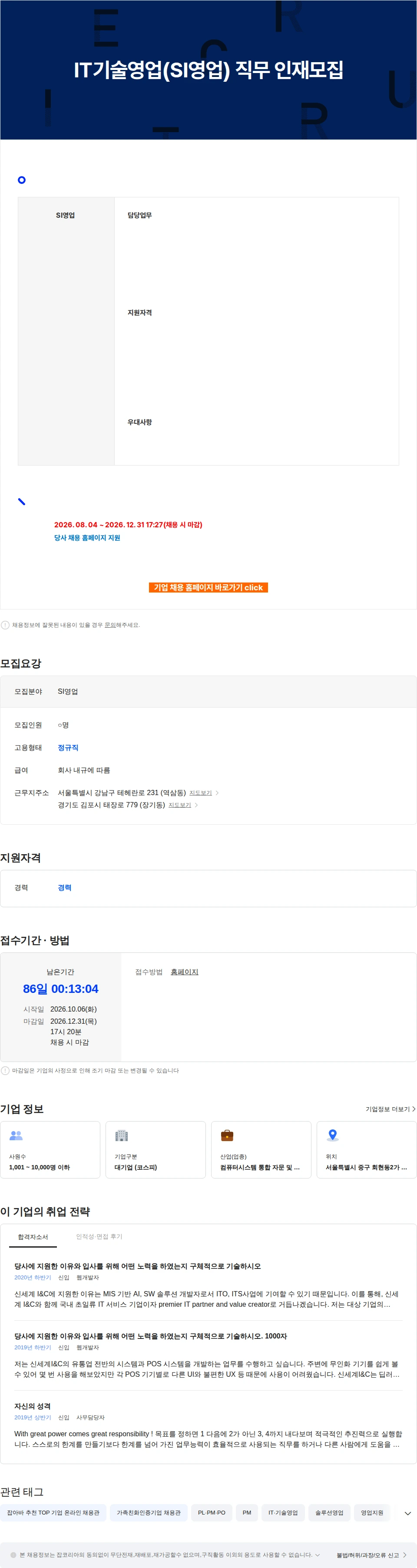Switch to the '합격자소서' tab
Screen dimensions: 417x1568
click(33, 1237)
